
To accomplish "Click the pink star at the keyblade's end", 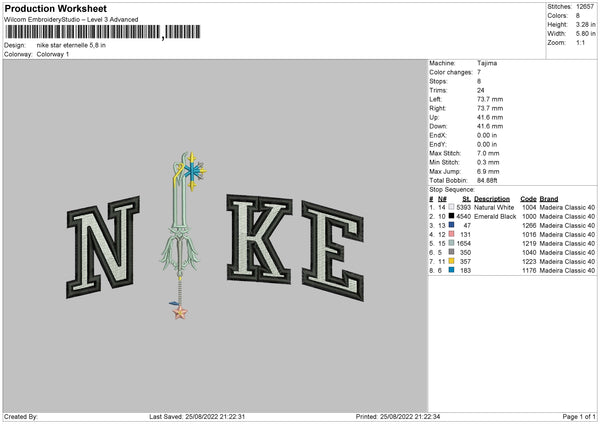I will click(180, 313).
